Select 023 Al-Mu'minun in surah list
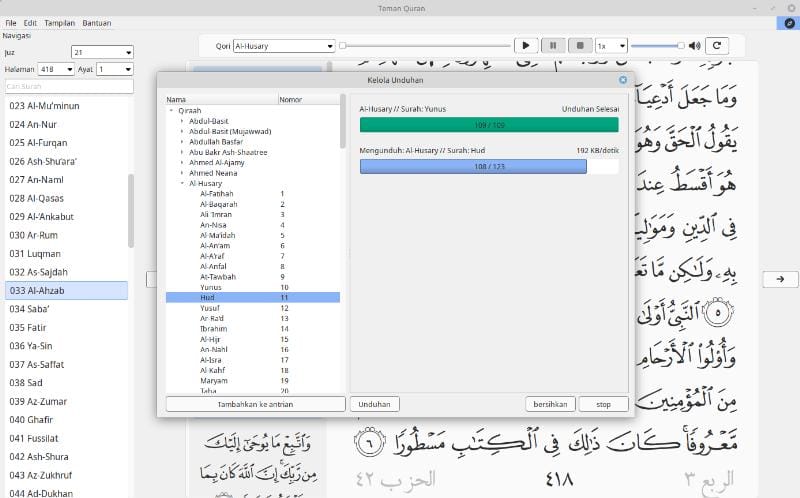800x498 pixels. click(x=66, y=106)
